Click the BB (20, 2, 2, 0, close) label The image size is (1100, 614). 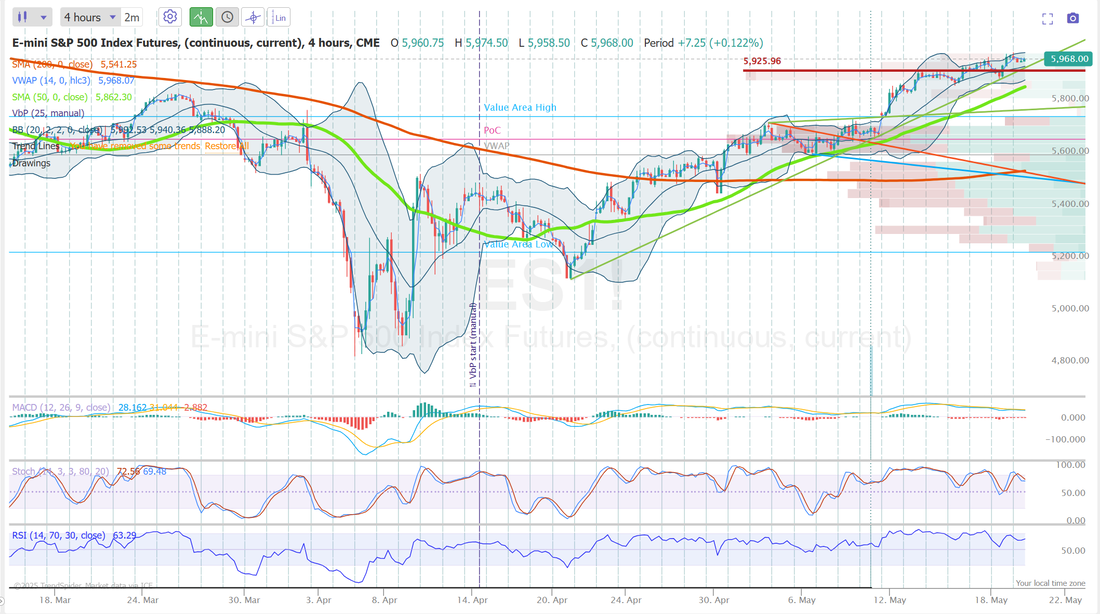[58, 130]
